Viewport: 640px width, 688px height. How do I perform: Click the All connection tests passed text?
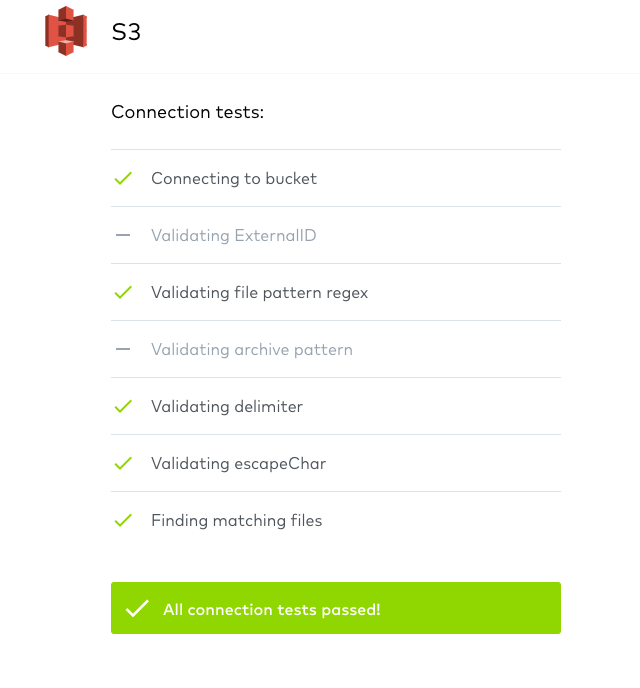click(x=271, y=609)
